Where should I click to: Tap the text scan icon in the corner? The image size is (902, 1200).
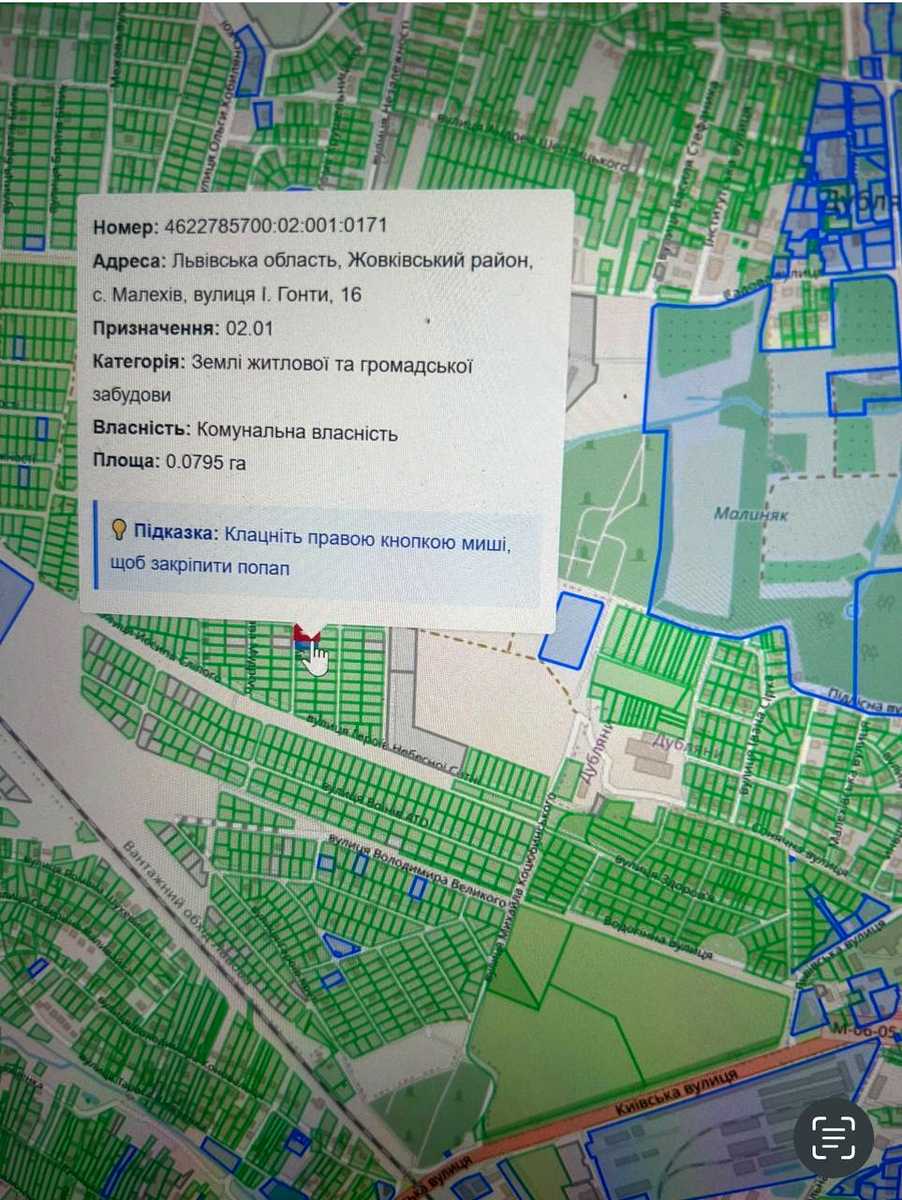(x=833, y=1138)
